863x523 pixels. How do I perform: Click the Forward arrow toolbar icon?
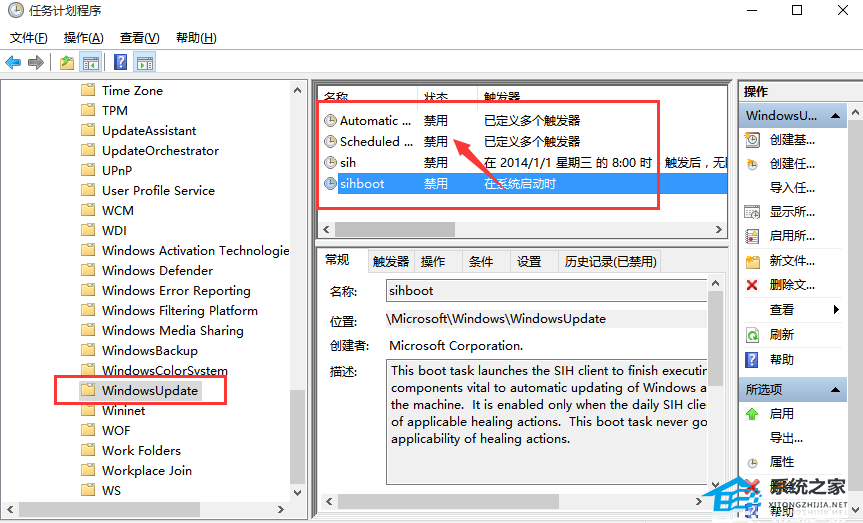coord(36,63)
